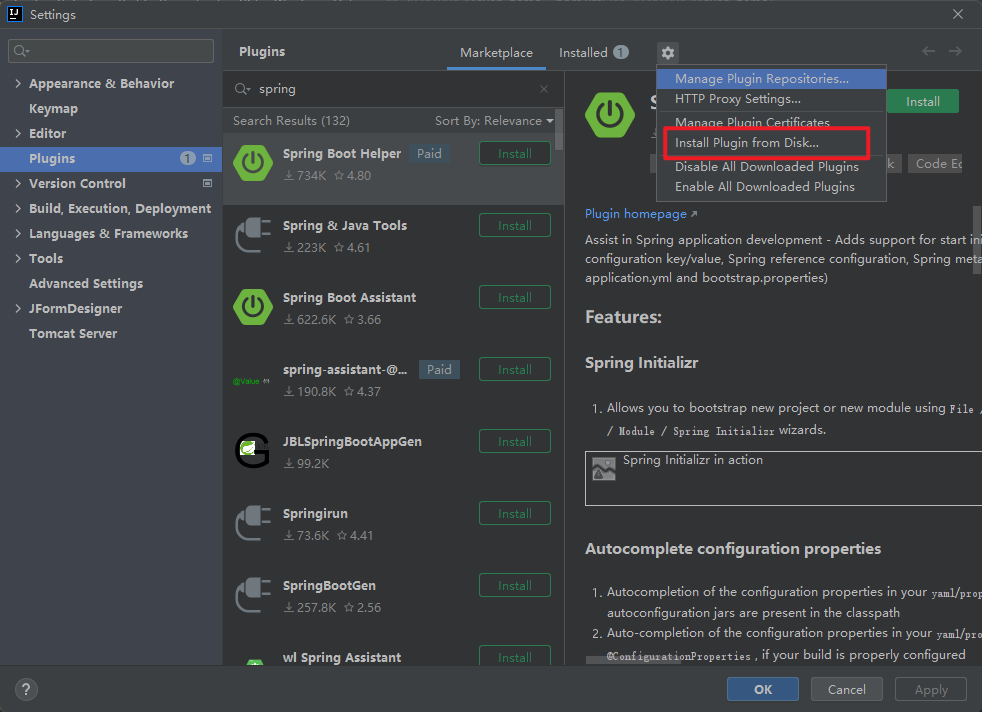
Task: Click the SpringBootGen plugin icon
Action: [253, 595]
